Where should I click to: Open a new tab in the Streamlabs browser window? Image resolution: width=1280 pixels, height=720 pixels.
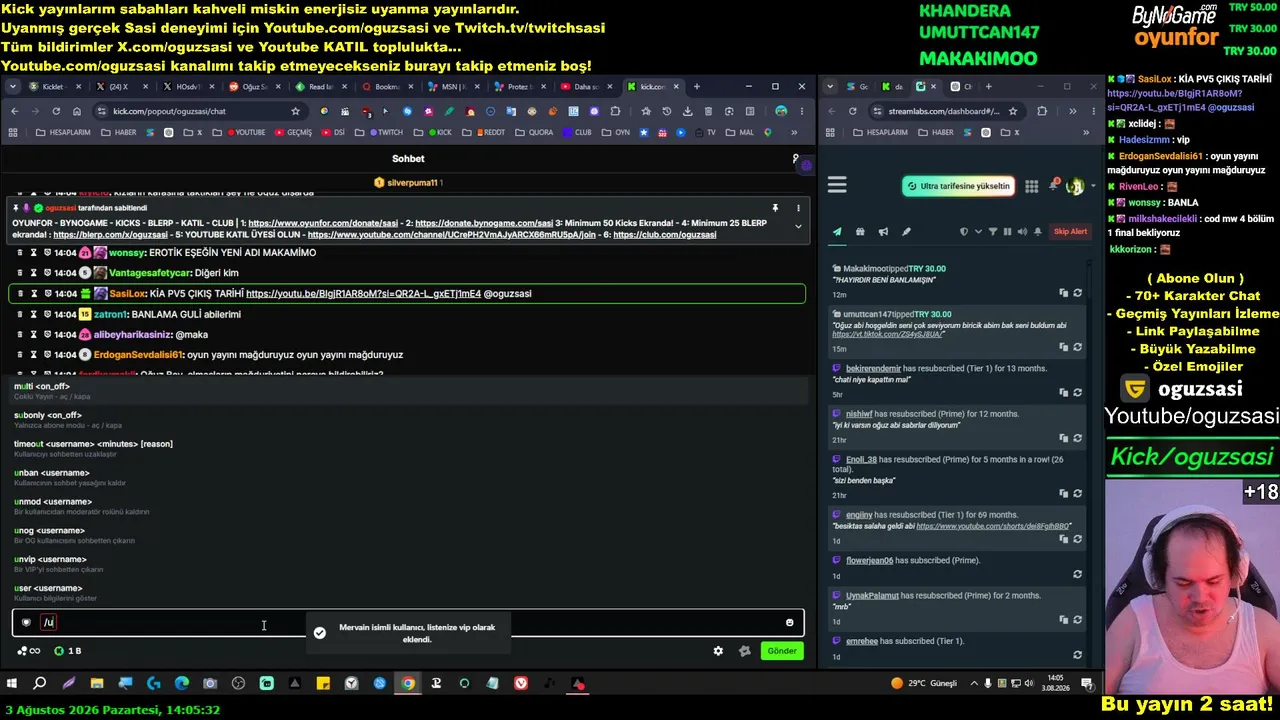pos(989,87)
